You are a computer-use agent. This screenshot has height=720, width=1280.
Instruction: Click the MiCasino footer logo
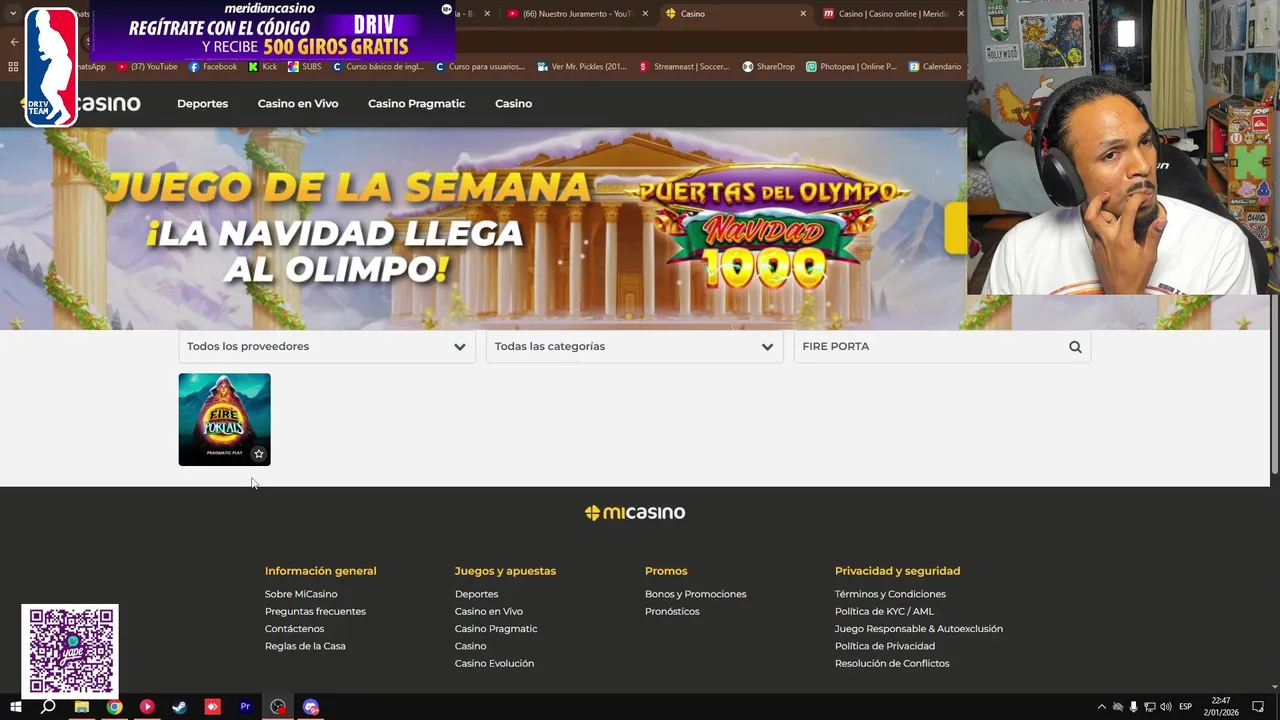coord(635,513)
